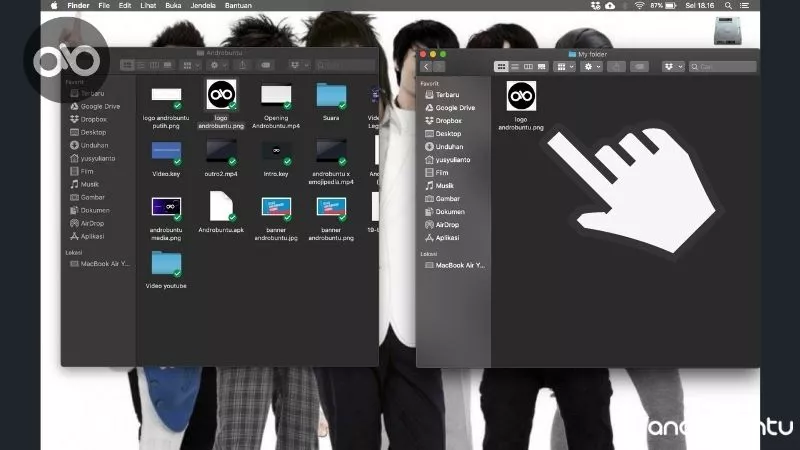Select Androbuntu.apk file
The image size is (800, 450).
[x=221, y=212]
